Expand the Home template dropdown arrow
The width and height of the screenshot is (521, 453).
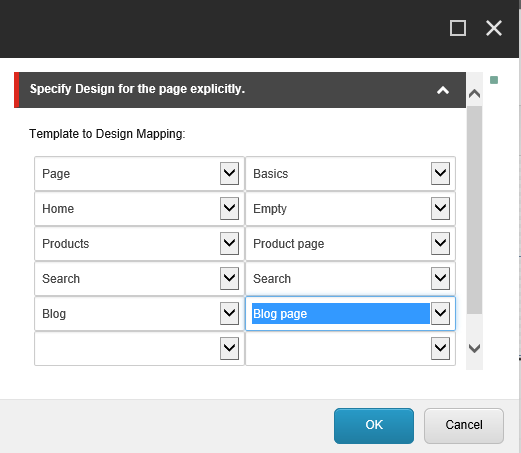(229, 208)
